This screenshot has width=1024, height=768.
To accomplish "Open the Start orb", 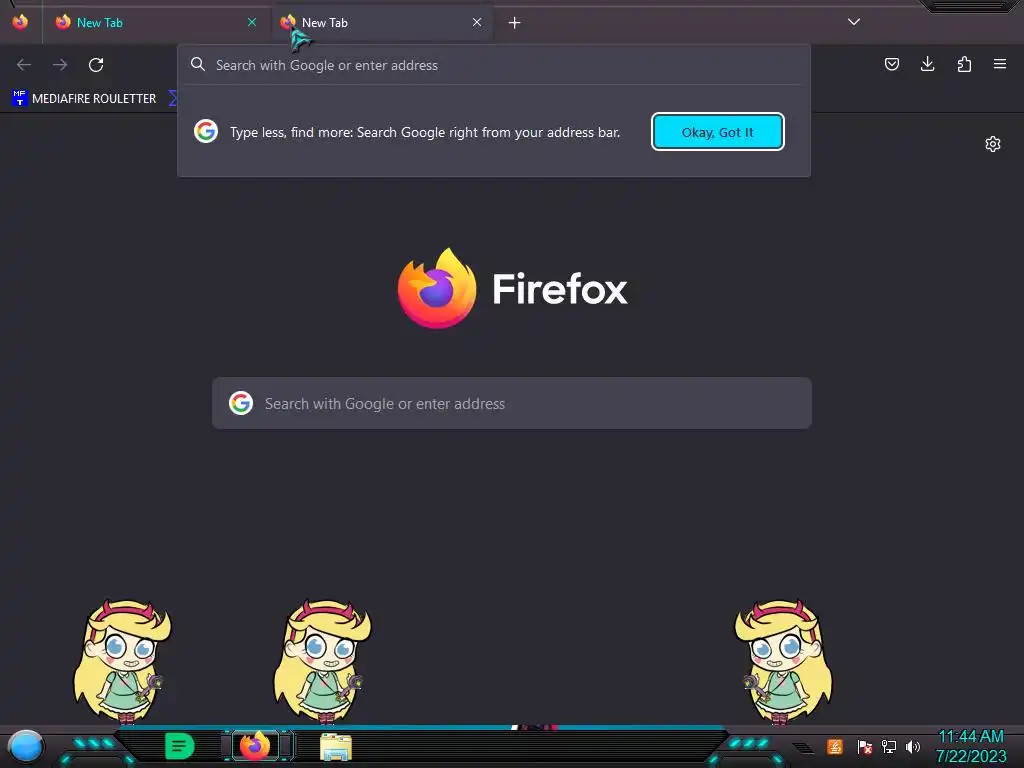I will [x=25, y=746].
